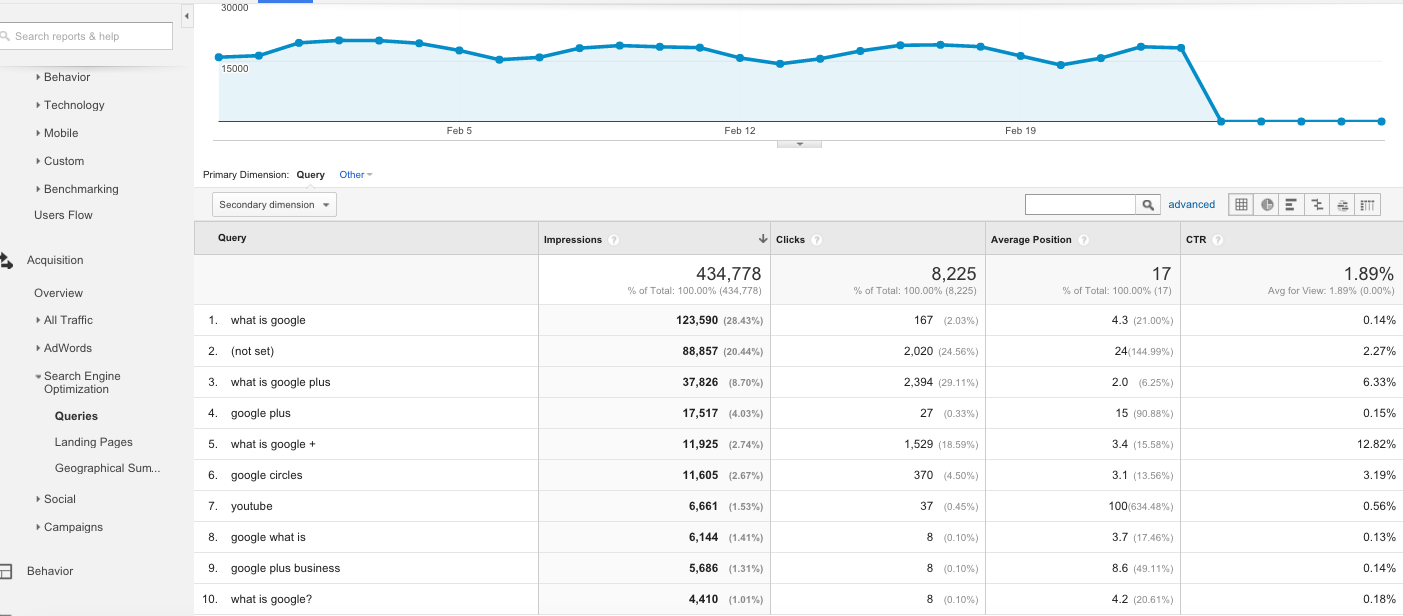Expand the Mobile sidebar item
The width and height of the screenshot is (1403, 616).
click(38, 133)
